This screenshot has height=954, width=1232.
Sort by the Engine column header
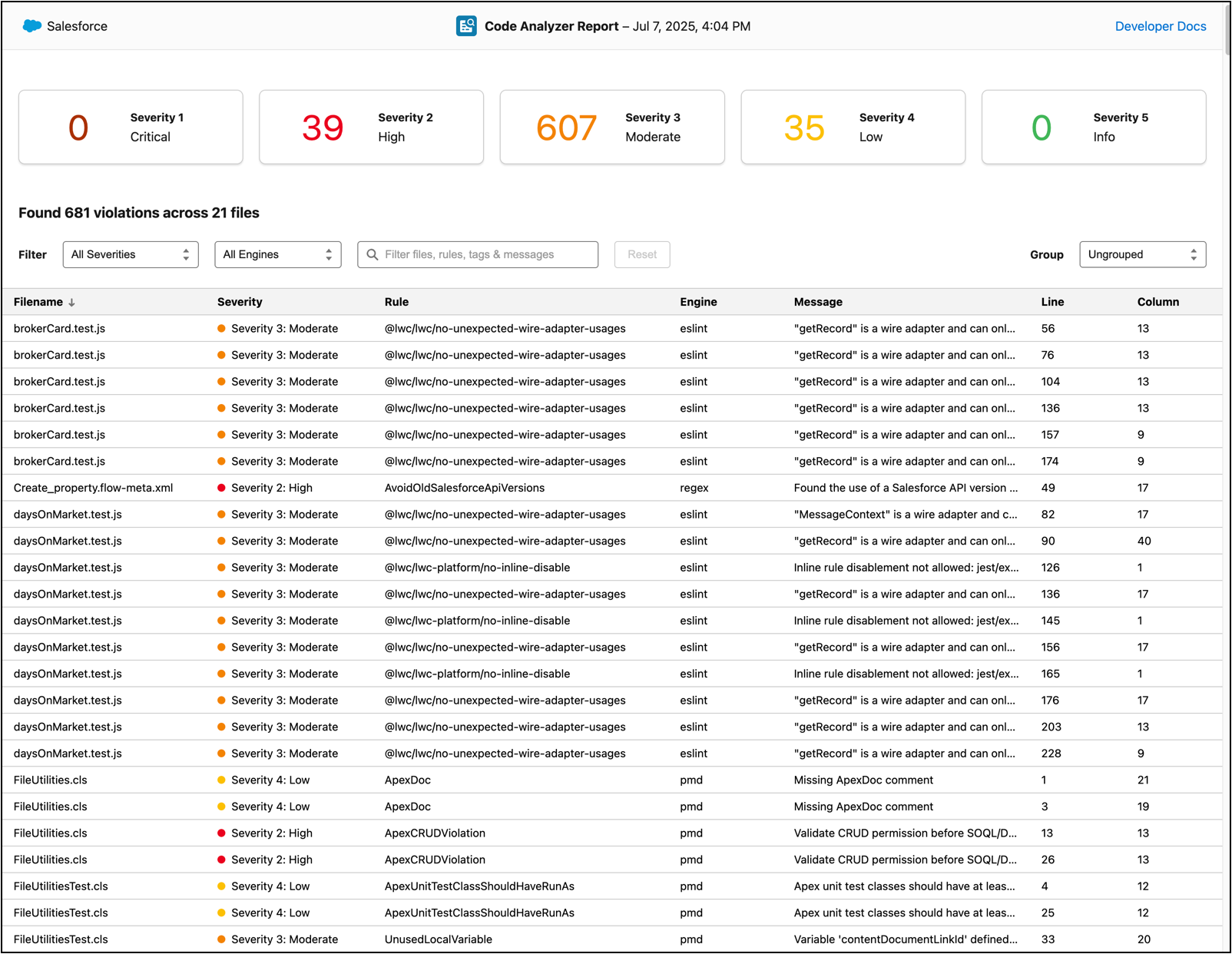pos(698,302)
